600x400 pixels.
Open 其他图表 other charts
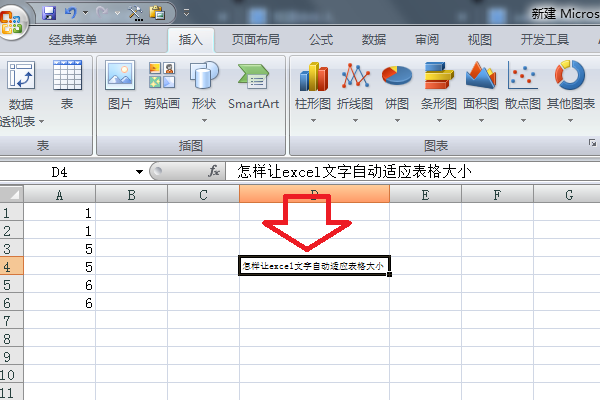click(571, 85)
